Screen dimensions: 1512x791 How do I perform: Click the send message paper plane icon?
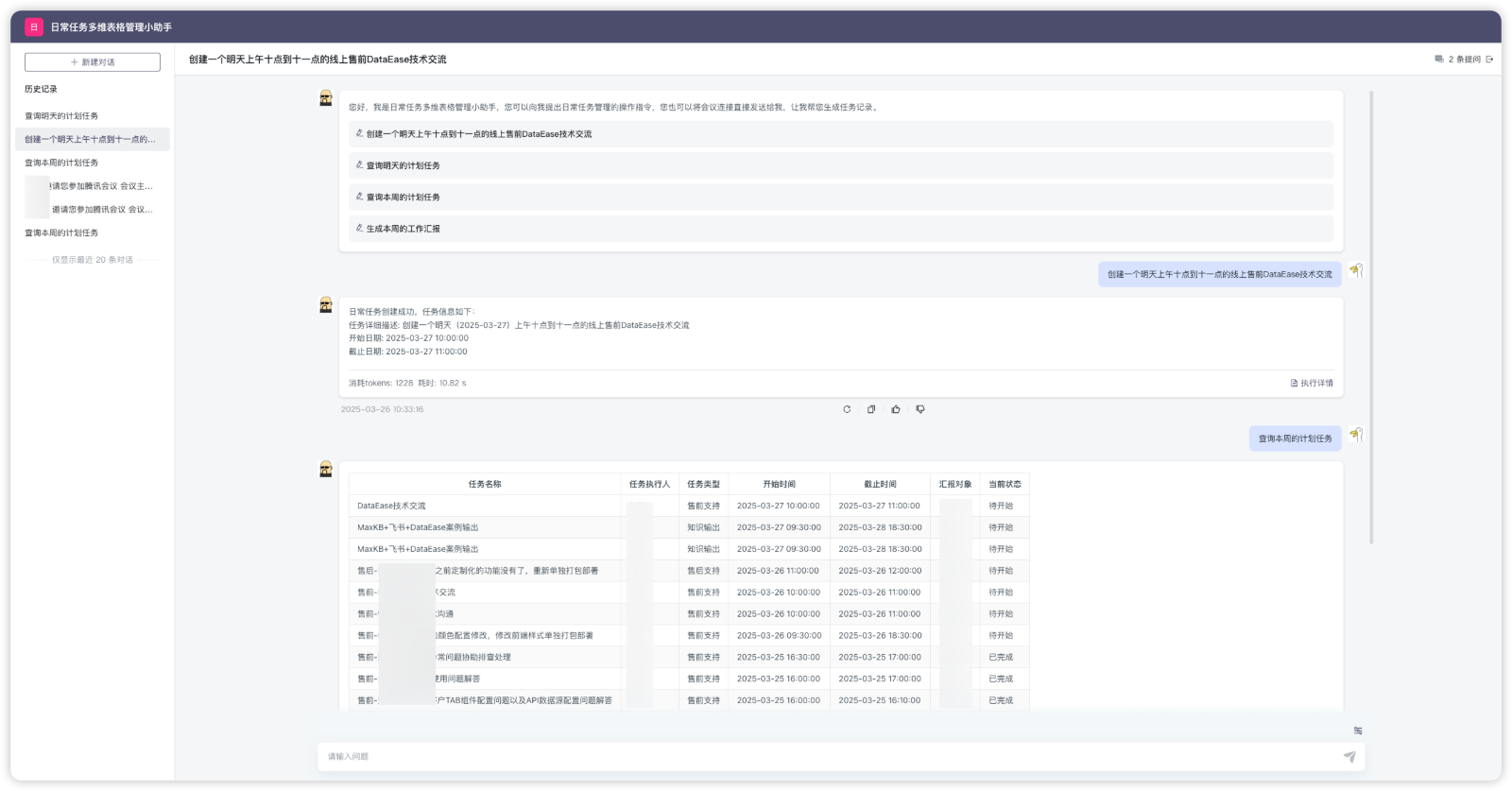[1349, 756]
